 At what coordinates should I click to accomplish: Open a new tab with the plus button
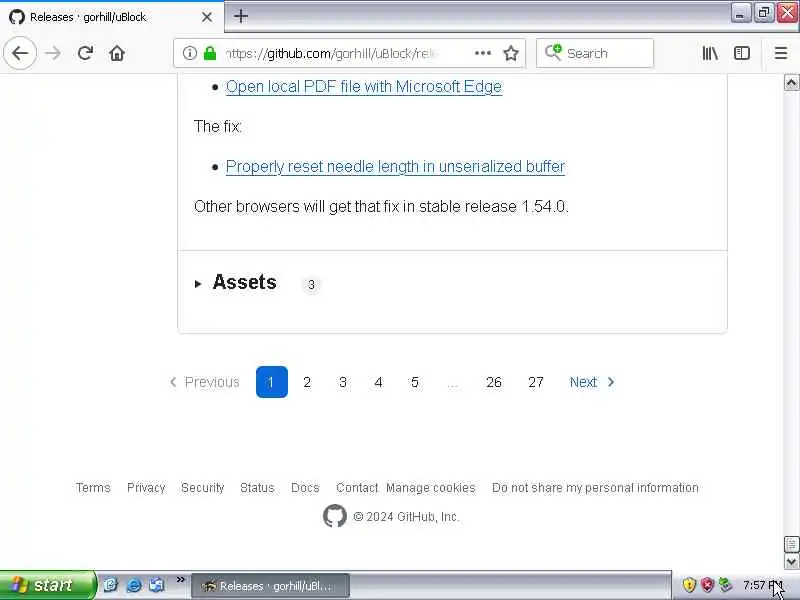click(x=241, y=16)
